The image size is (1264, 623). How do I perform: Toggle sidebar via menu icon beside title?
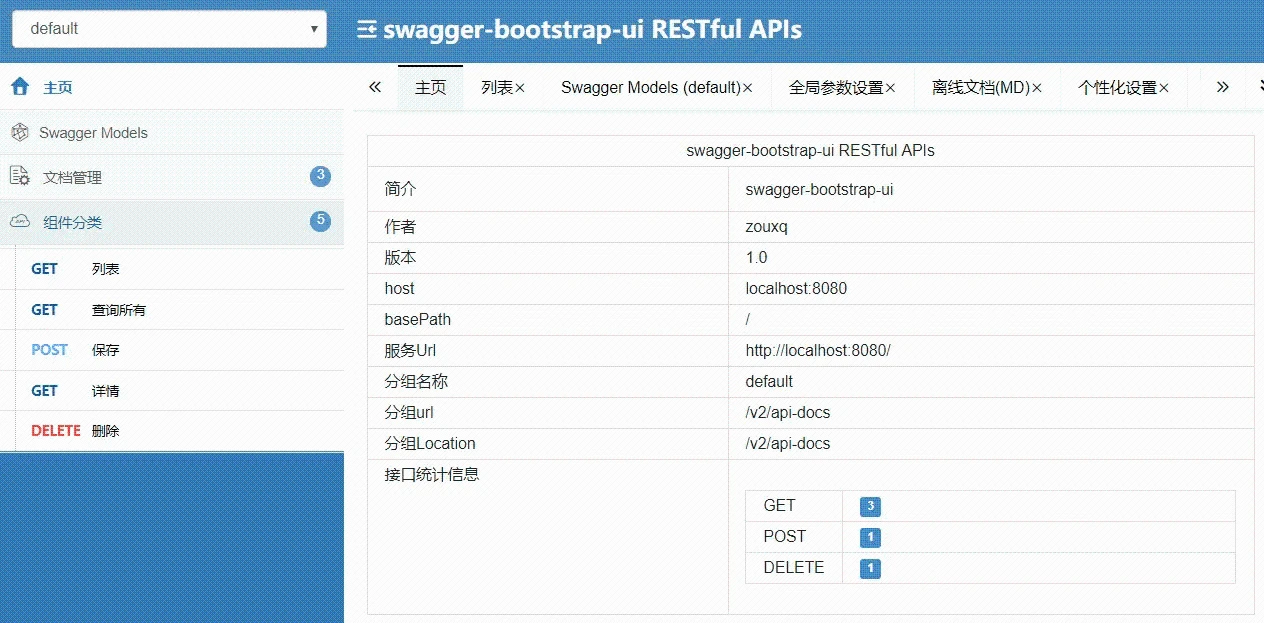click(x=367, y=29)
